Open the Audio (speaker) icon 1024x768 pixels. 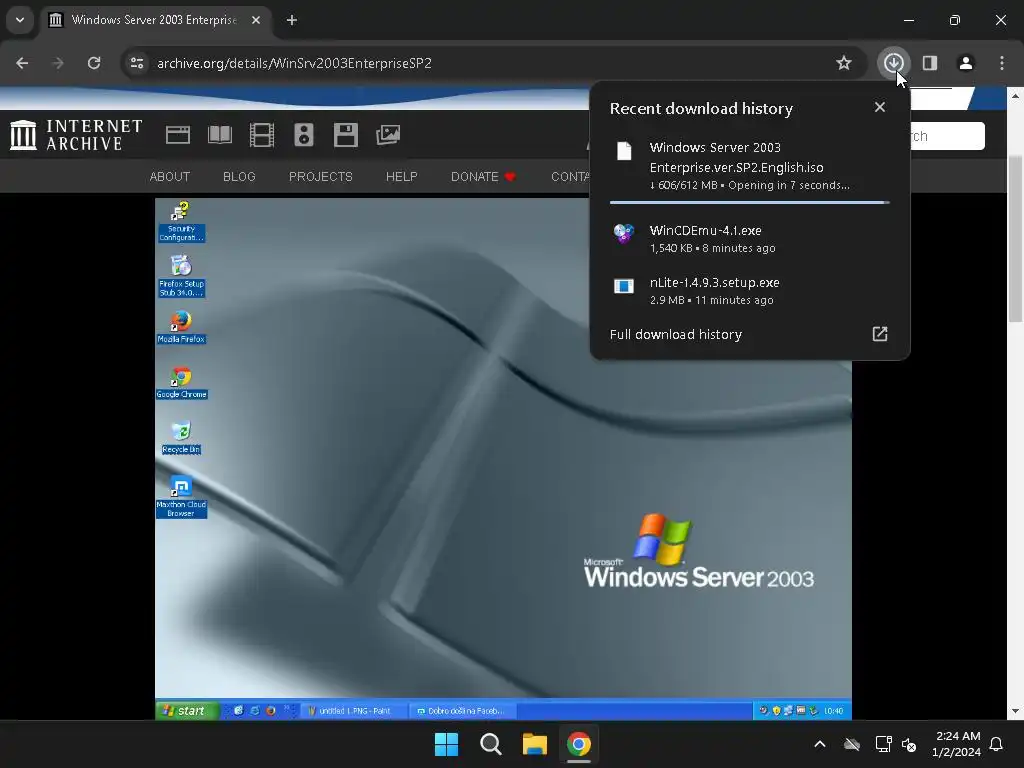point(304,135)
